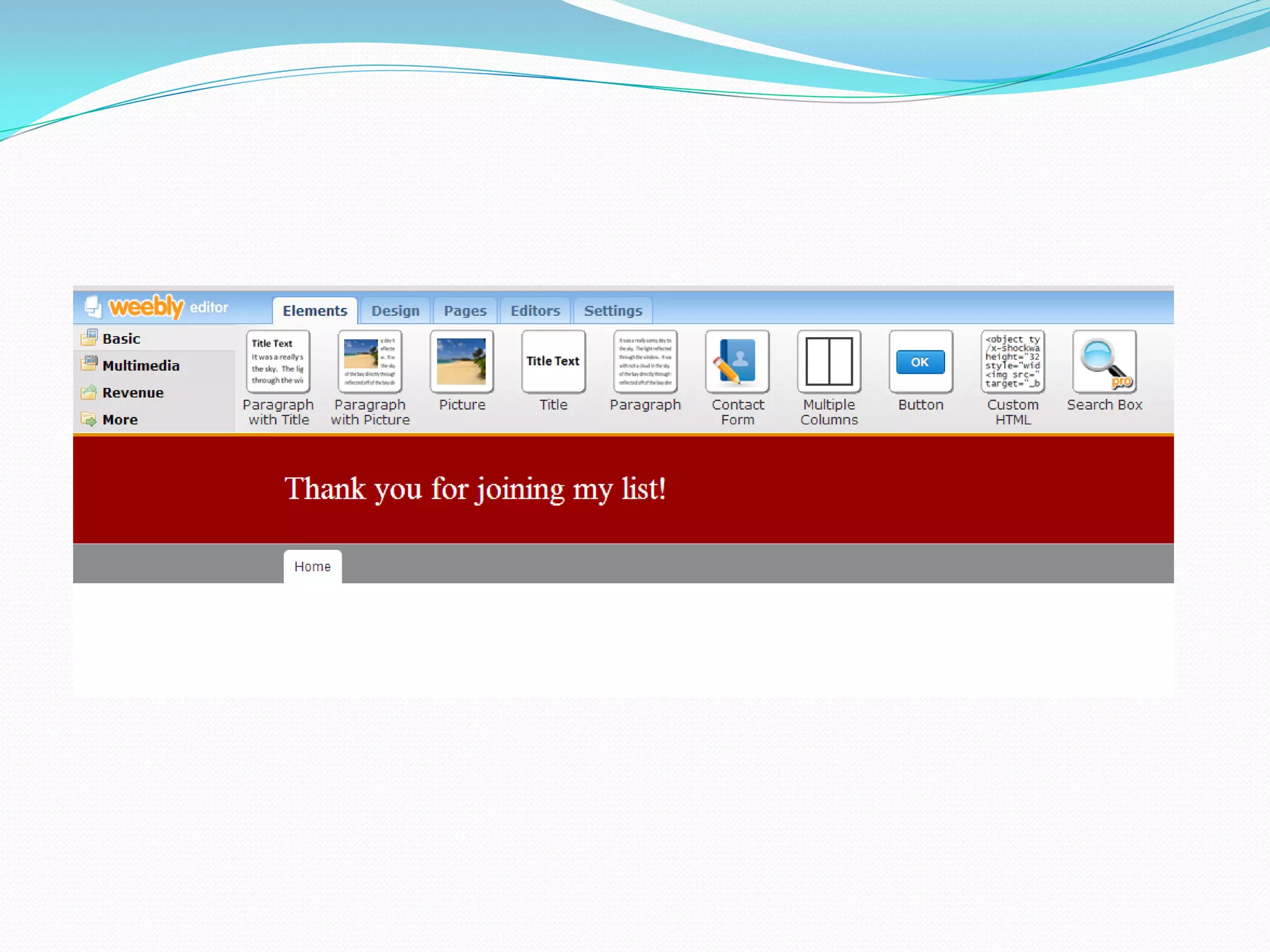
Task: Select the Paragraph with Picture element icon
Action: coord(370,361)
